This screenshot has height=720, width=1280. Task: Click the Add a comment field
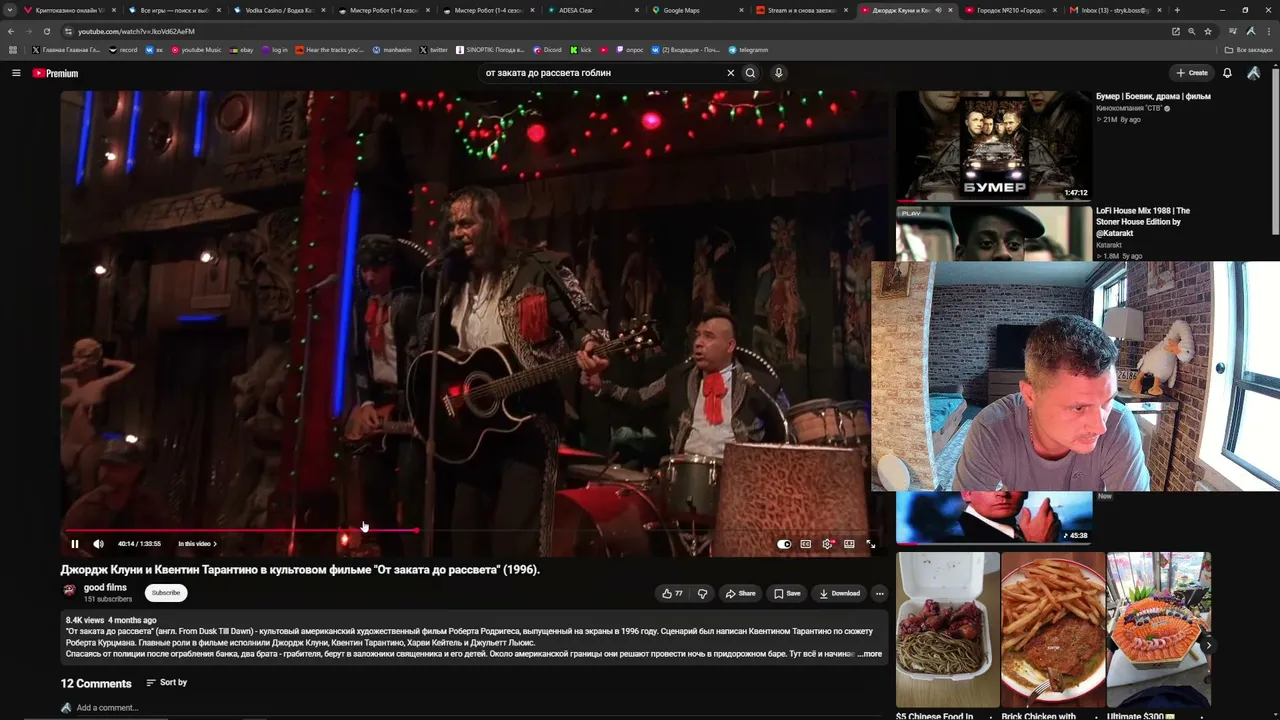(x=107, y=708)
